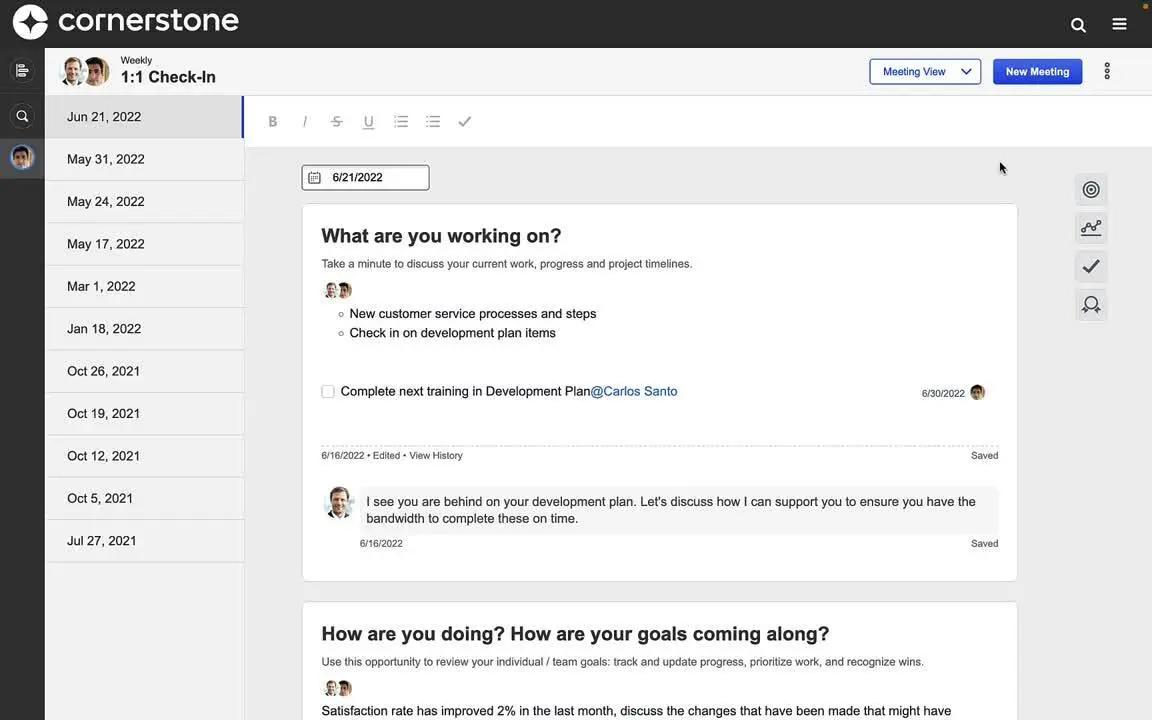
Task: Open the three-dot options menu
Action: 1104,69
